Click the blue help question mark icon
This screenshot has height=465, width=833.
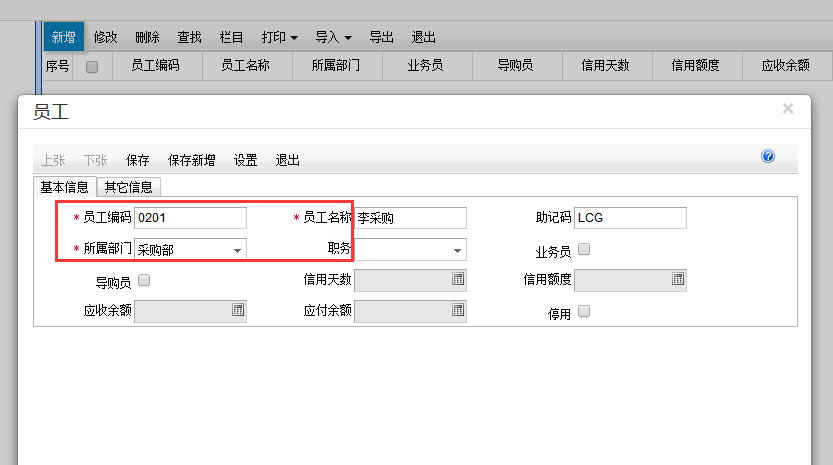(x=768, y=157)
